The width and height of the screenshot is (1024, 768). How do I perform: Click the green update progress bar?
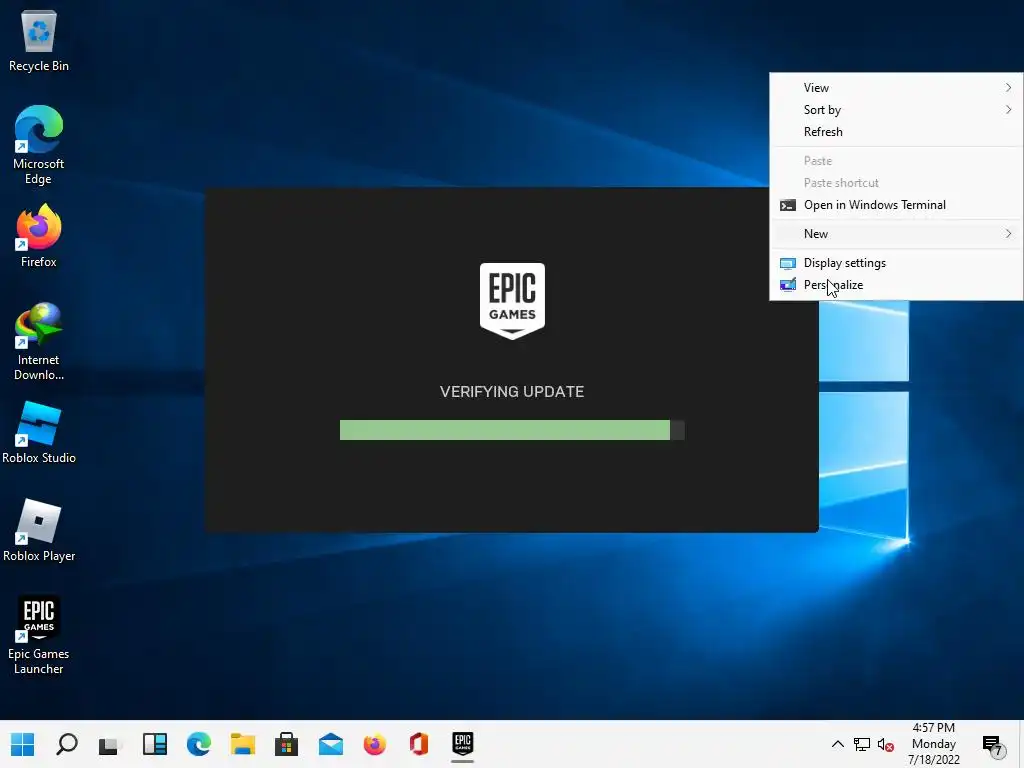[x=512, y=430]
